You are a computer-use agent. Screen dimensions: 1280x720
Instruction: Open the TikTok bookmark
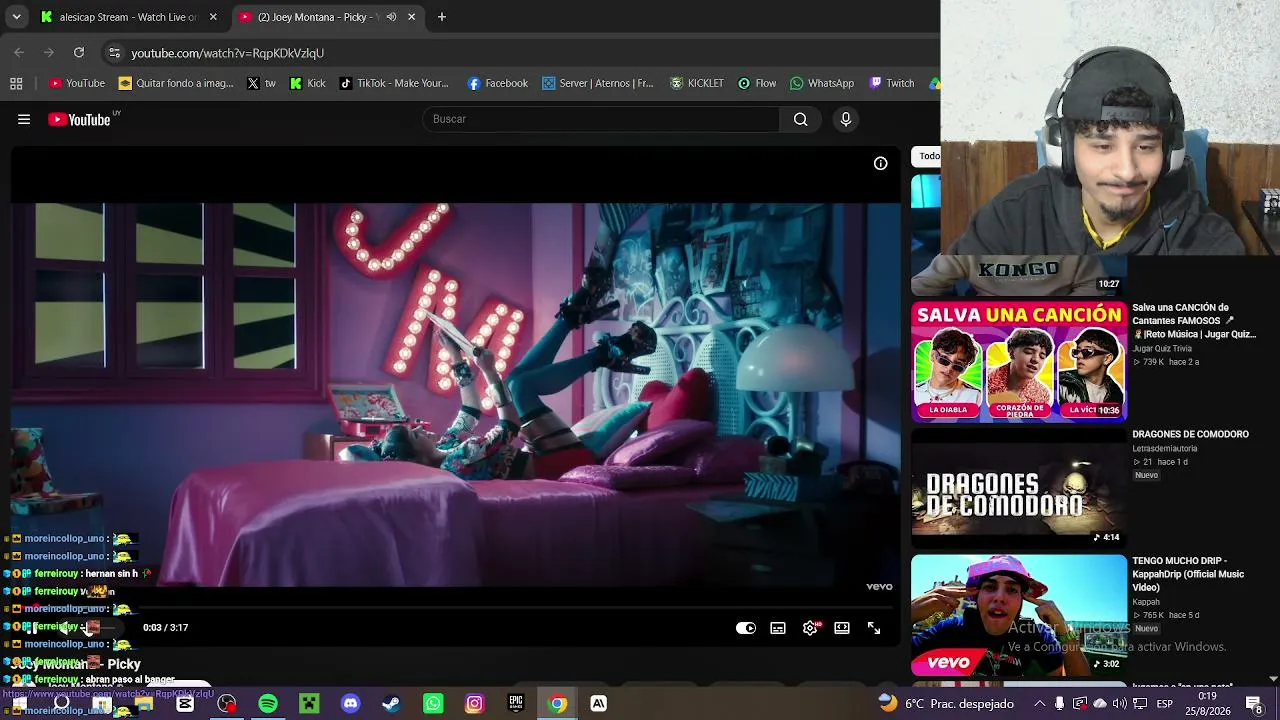click(x=394, y=84)
